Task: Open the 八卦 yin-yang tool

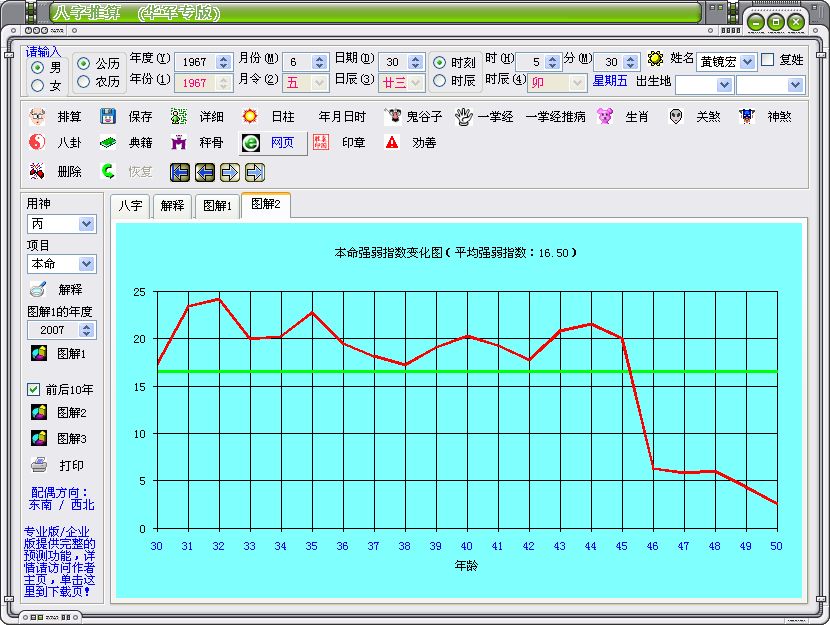Action: coord(39,143)
